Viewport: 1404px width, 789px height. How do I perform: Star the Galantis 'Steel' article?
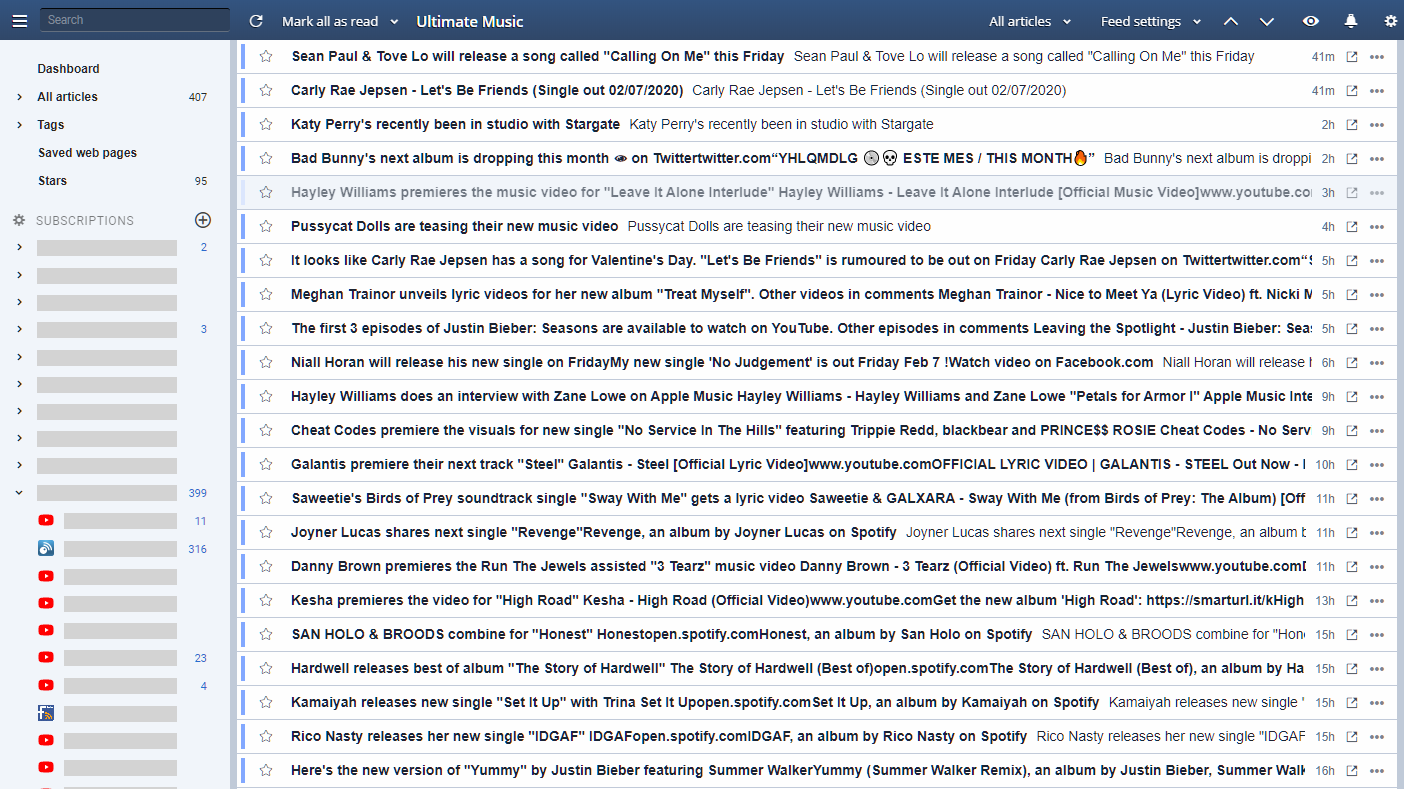(266, 464)
